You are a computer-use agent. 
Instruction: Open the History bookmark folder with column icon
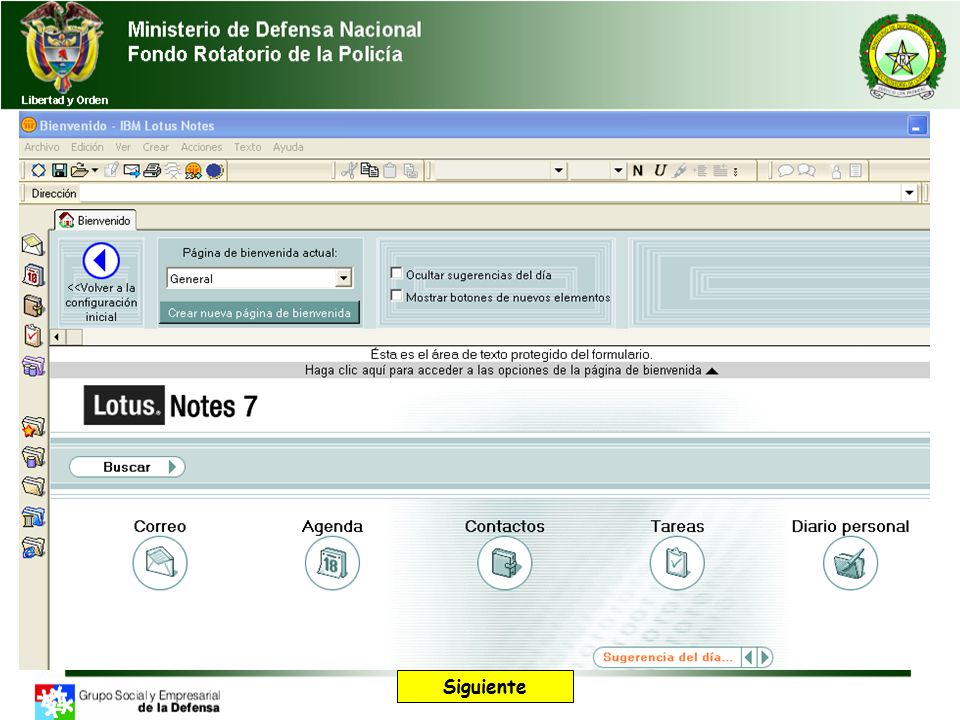point(33,517)
